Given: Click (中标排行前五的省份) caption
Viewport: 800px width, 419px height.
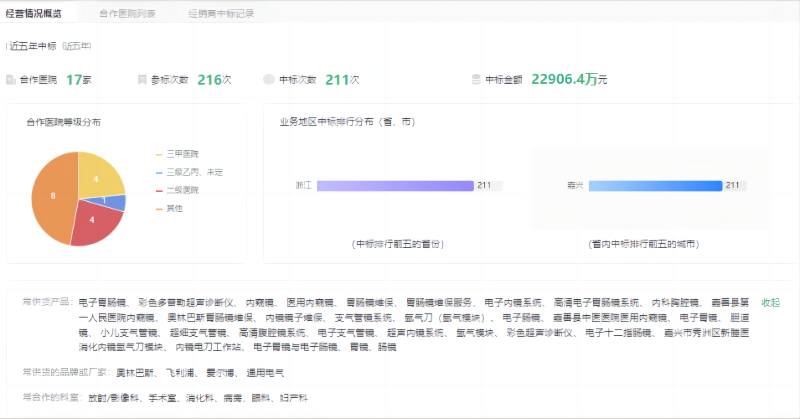Looking at the screenshot, I should (x=397, y=244).
